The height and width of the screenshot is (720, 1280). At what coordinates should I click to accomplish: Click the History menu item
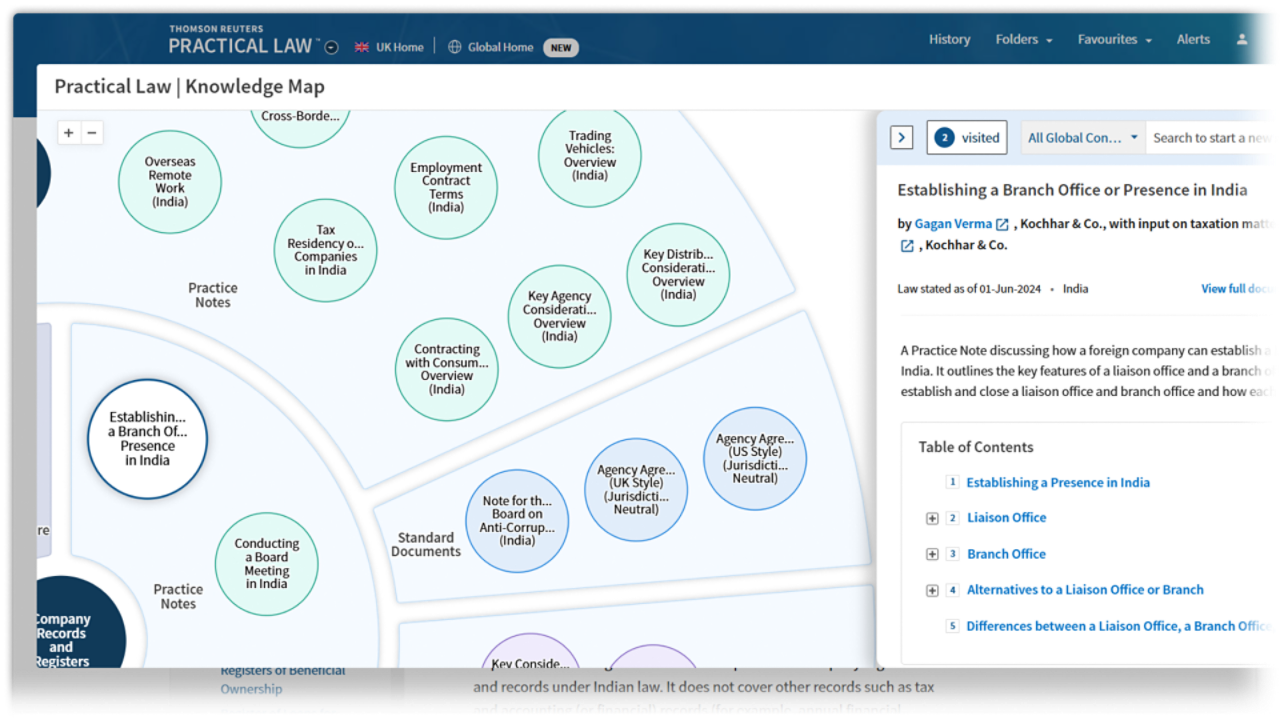coord(949,40)
